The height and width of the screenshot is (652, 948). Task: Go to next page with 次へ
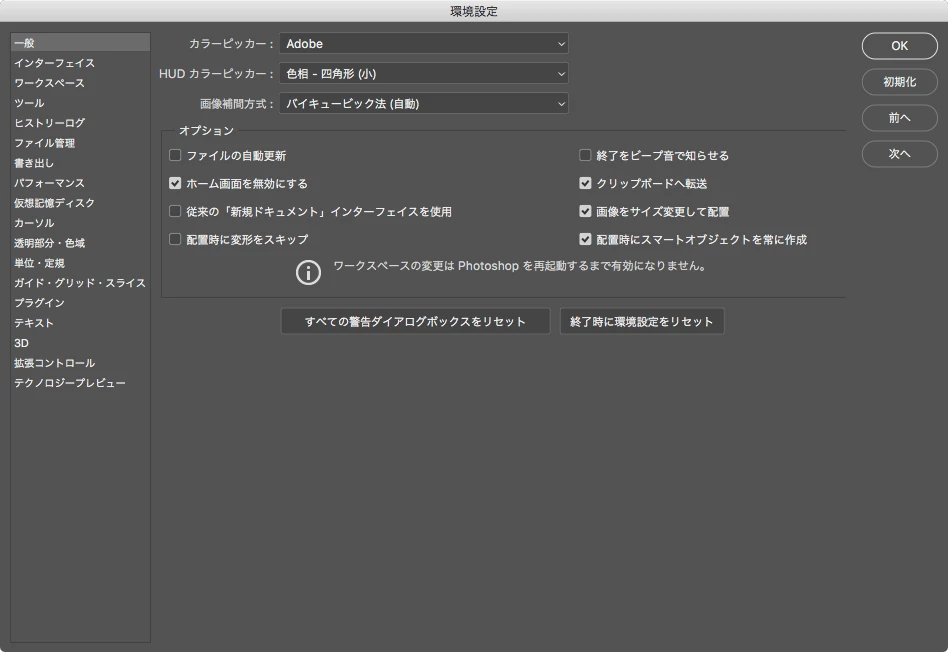click(899, 154)
